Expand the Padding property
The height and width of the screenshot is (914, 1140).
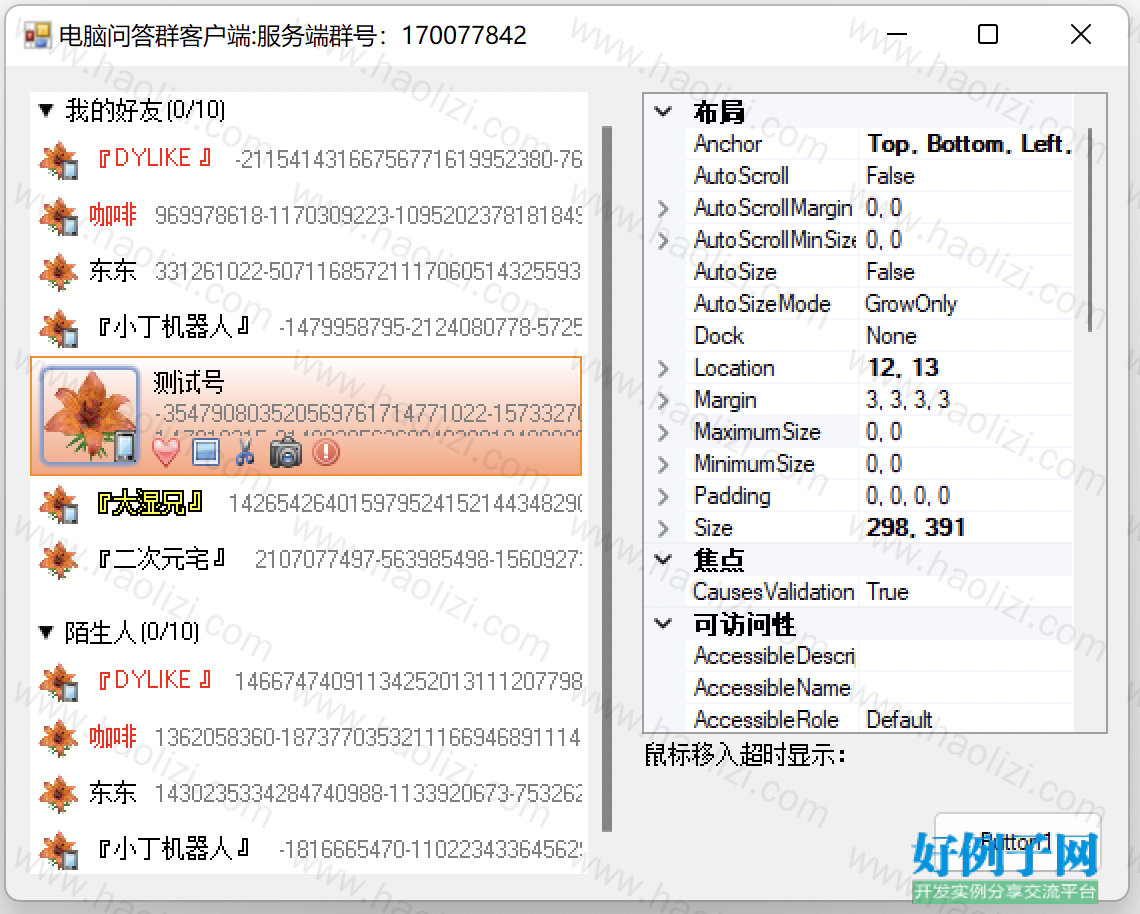pyautogui.click(x=662, y=496)
